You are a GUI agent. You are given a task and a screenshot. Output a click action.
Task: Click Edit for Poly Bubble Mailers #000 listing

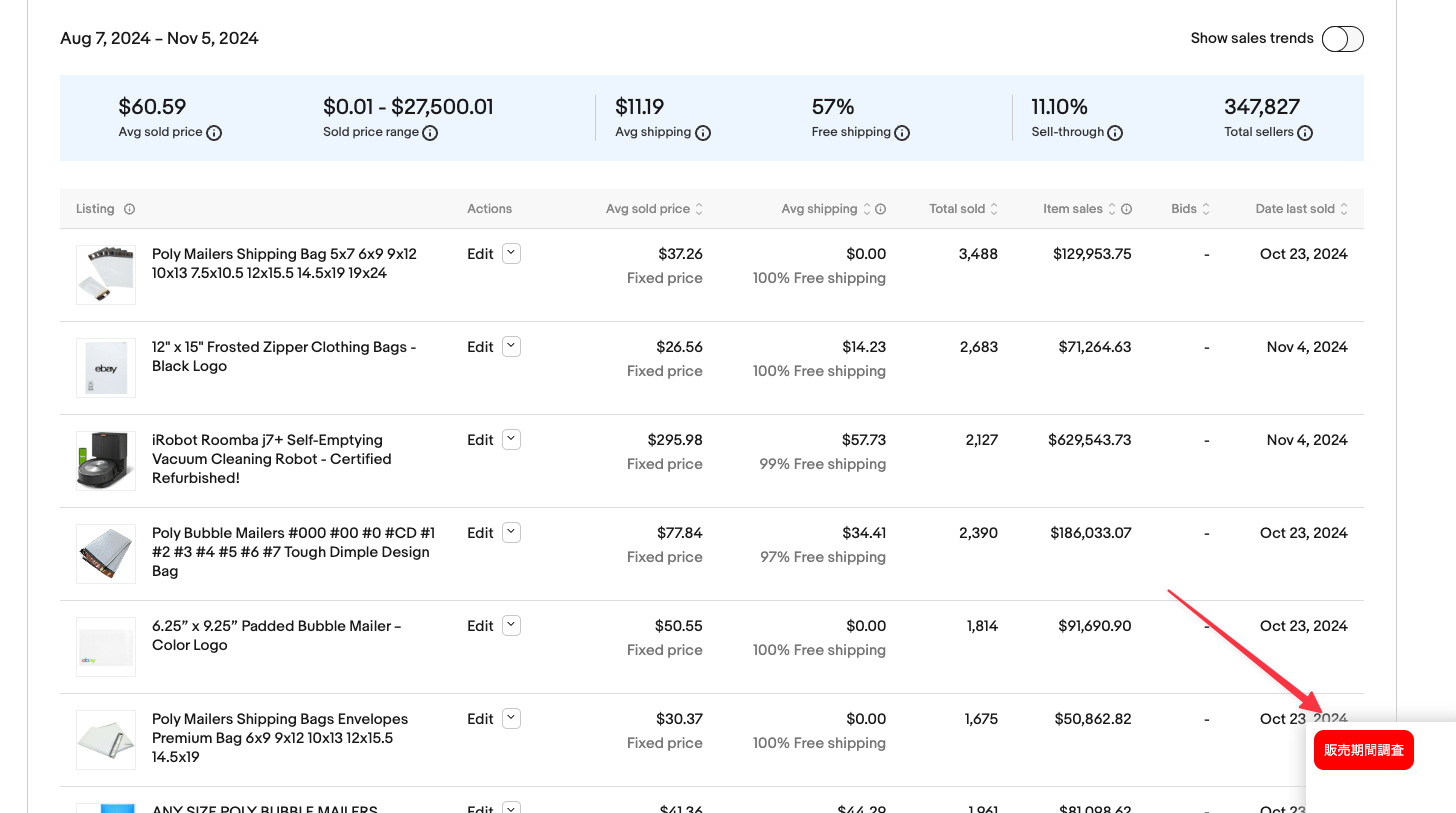click(480, 533)
